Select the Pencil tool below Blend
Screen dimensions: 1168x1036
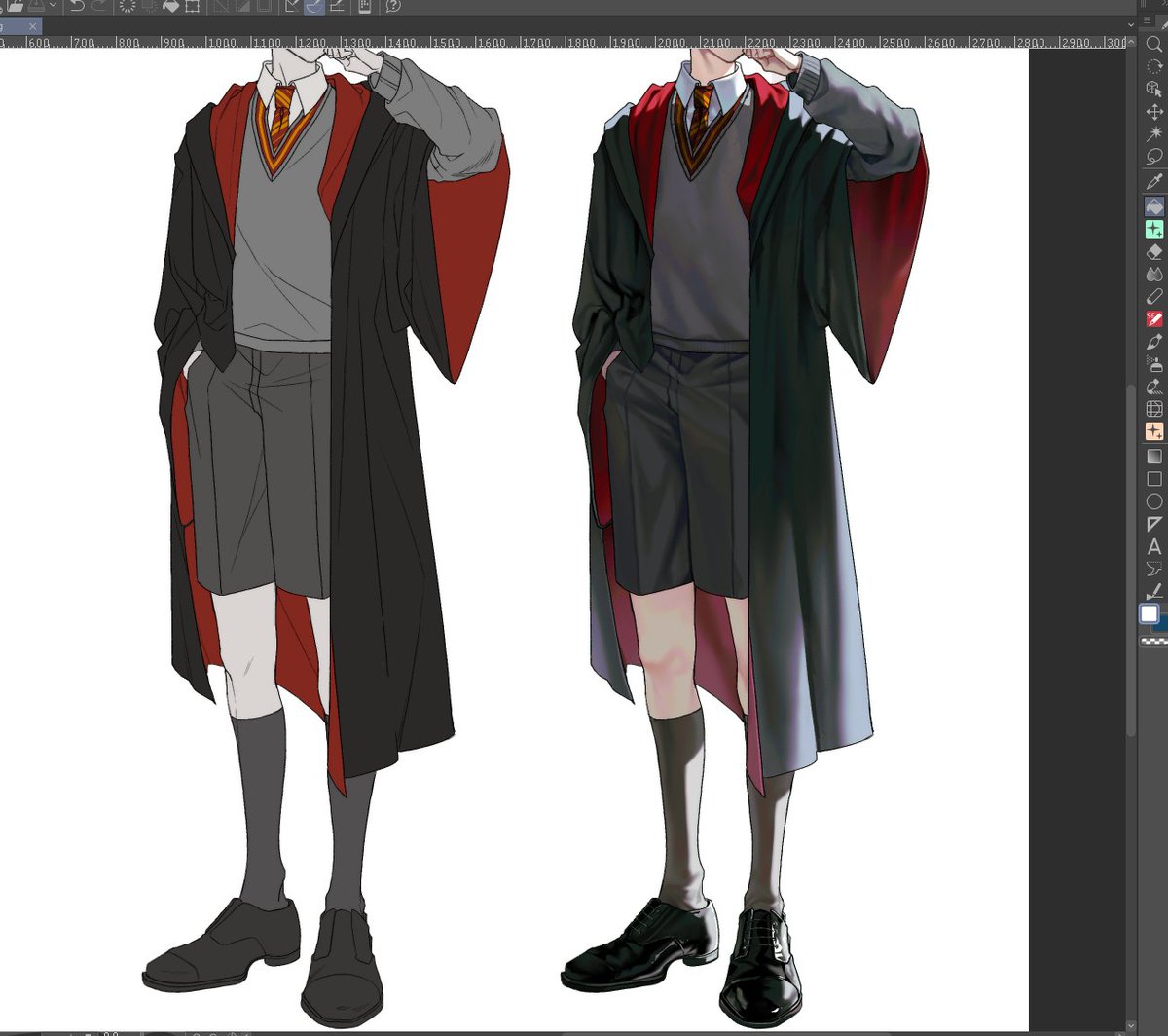tap(1154, 297)
